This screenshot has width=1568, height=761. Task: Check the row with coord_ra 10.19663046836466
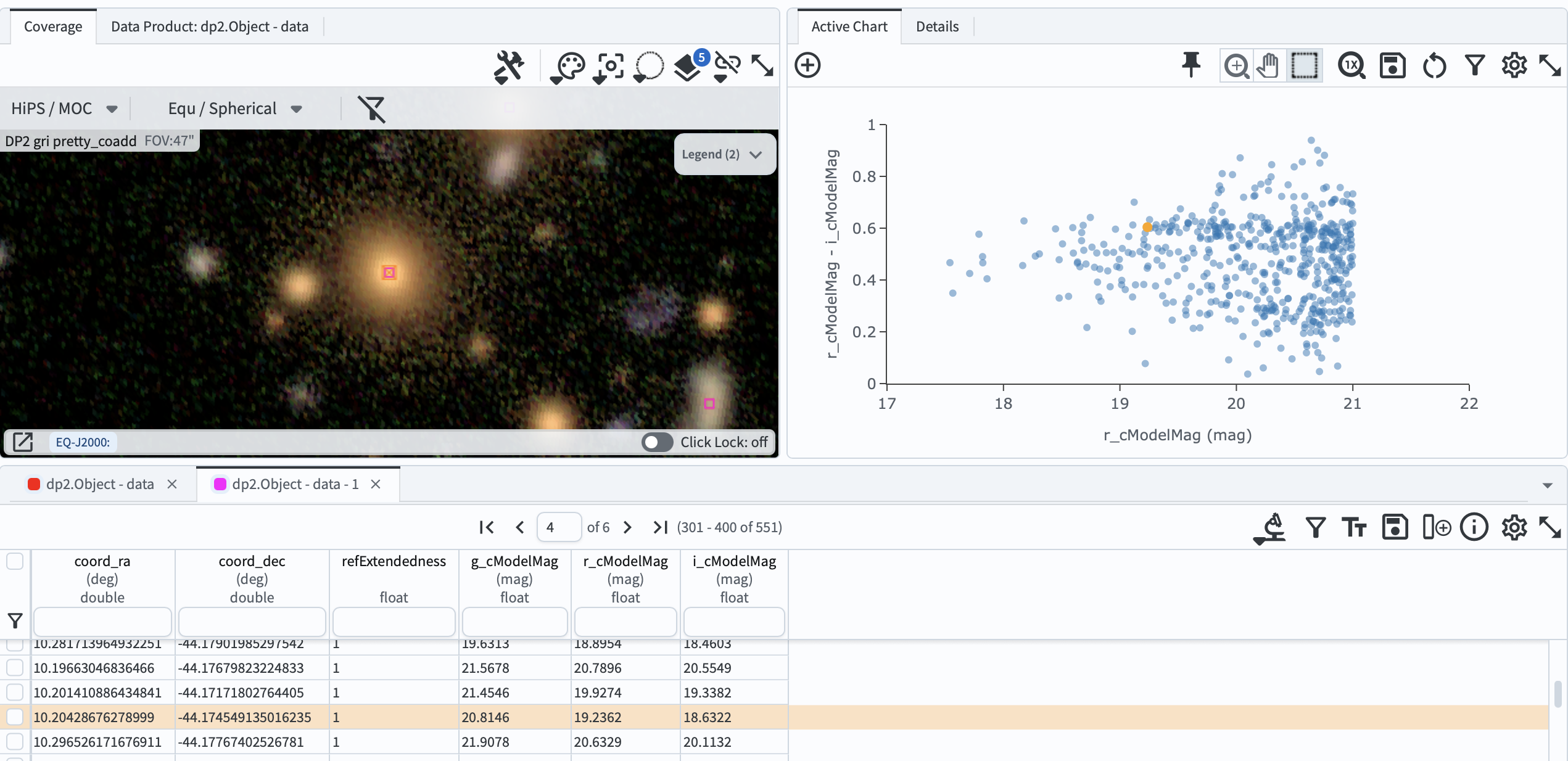pyautogui.click(x=15, y=667)
